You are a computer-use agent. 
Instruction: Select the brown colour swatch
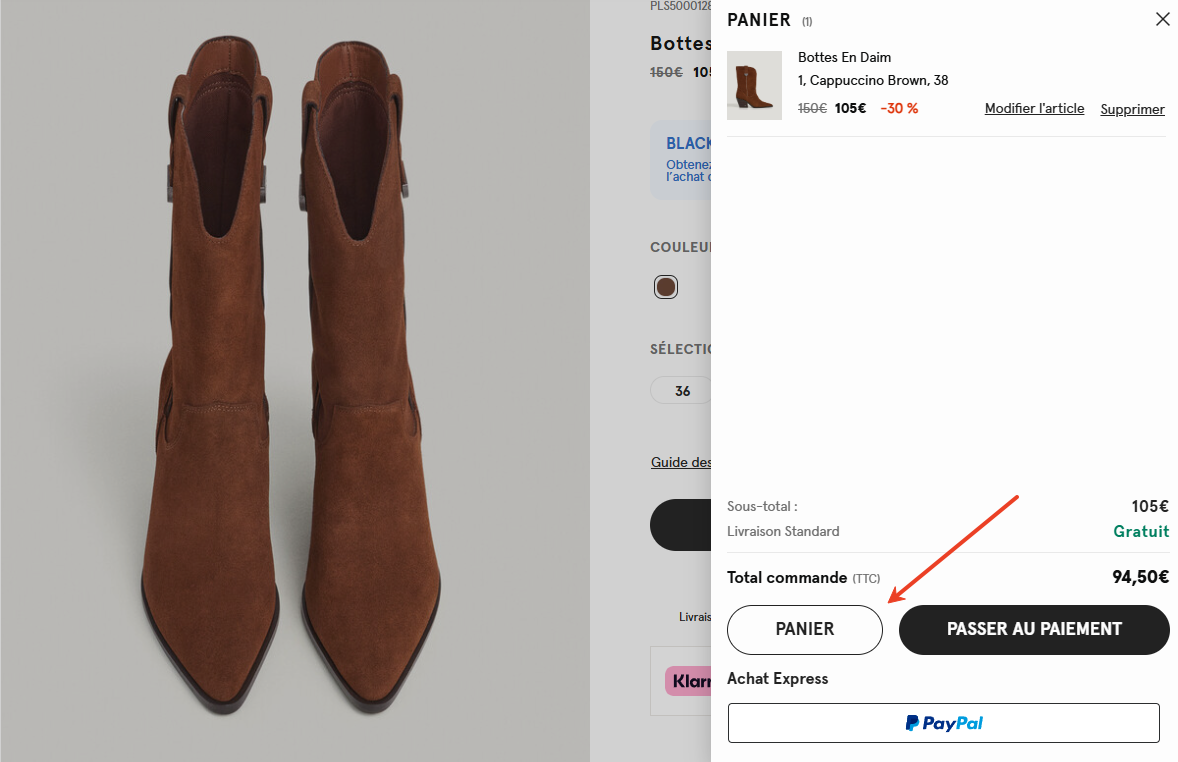[x=666, y=288]
